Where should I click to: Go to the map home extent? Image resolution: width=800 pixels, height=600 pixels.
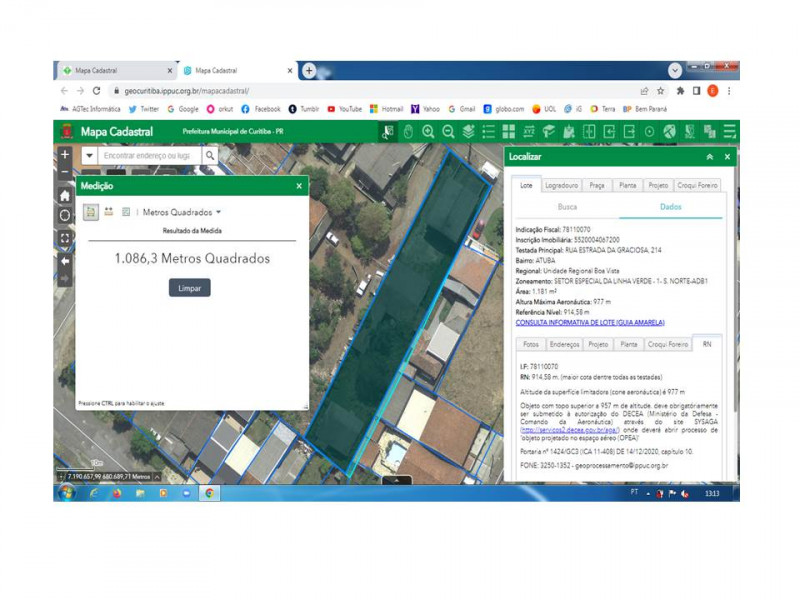click(65, 195)
